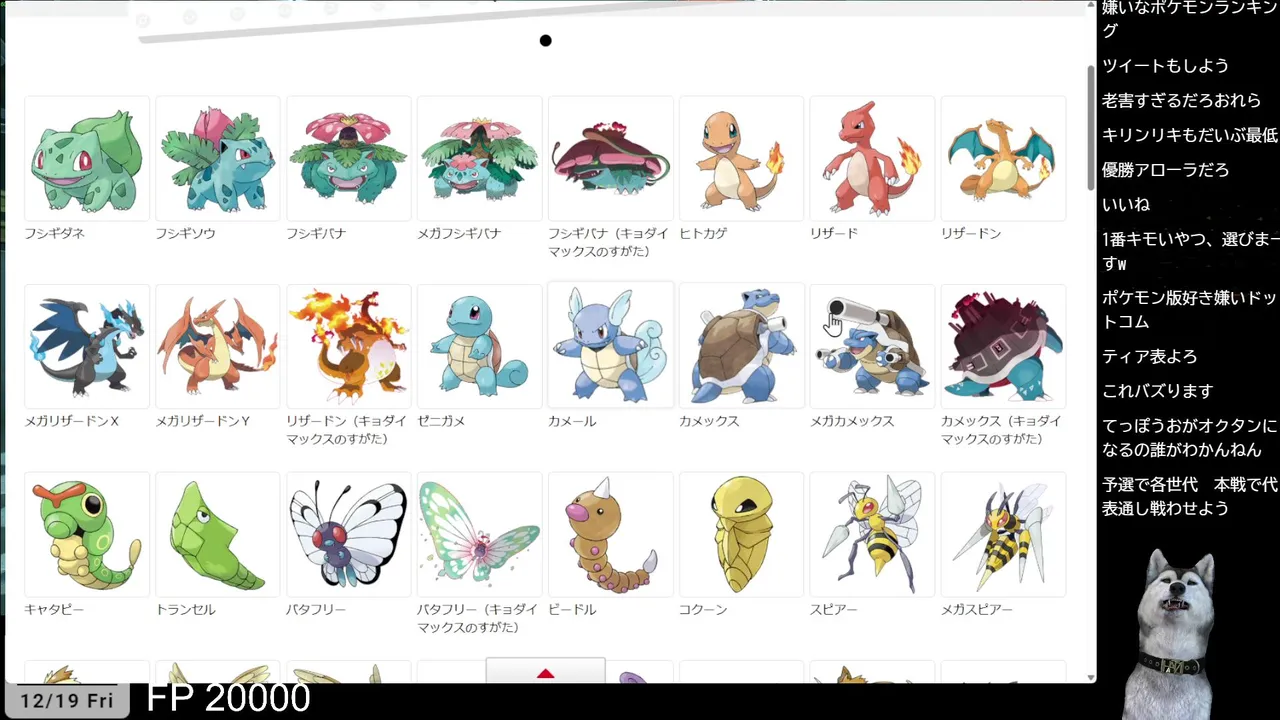1280x720 pixels.
Task: Click the メガリザードンX name label
Action: (x=72, y=421)
